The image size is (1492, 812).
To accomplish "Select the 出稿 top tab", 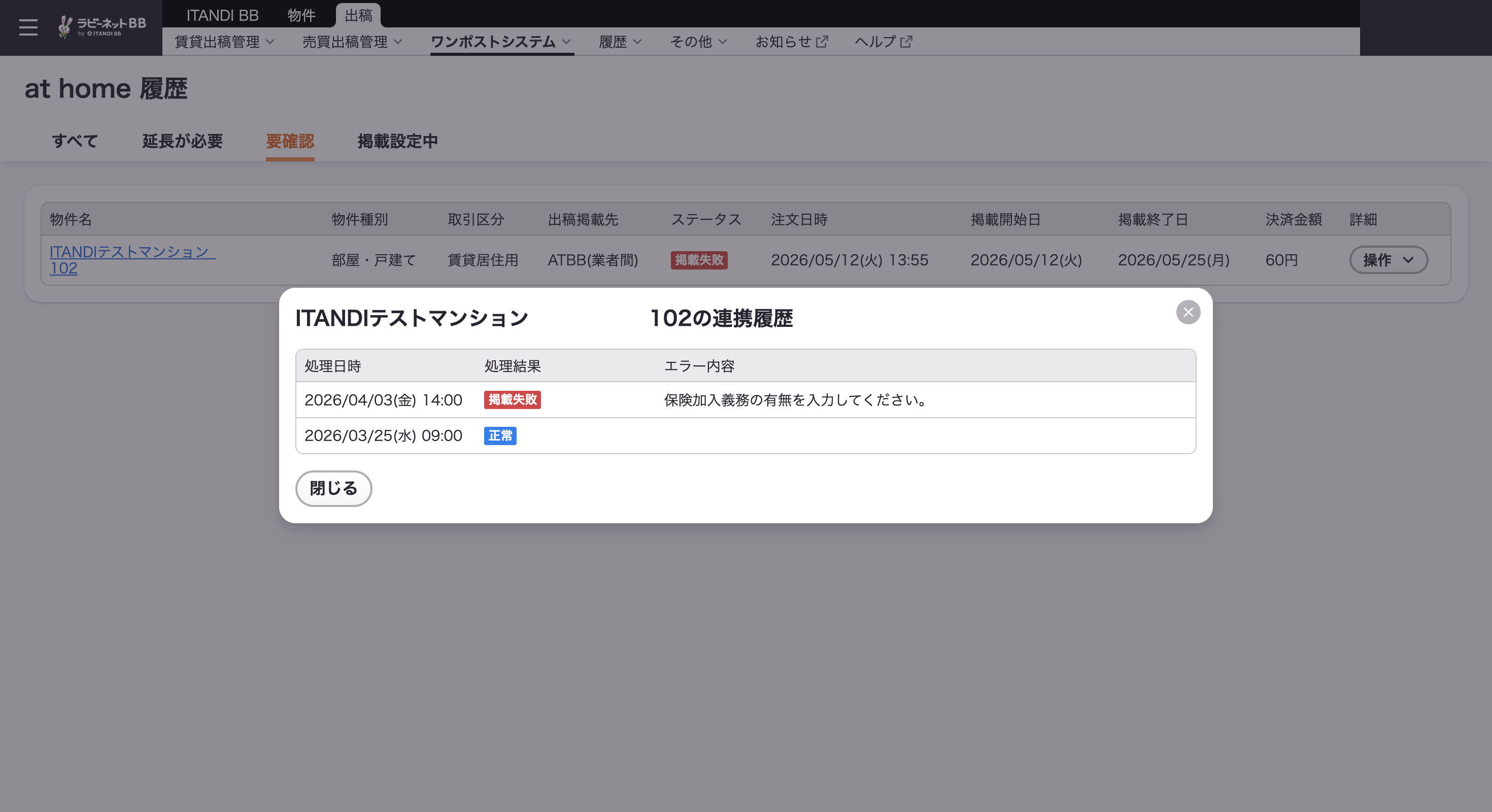I will (x=358, y=15).
